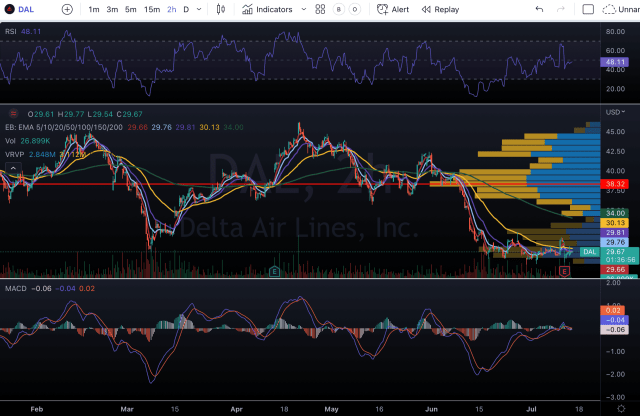Start bar Replay mode

click(x=440, y=9)
